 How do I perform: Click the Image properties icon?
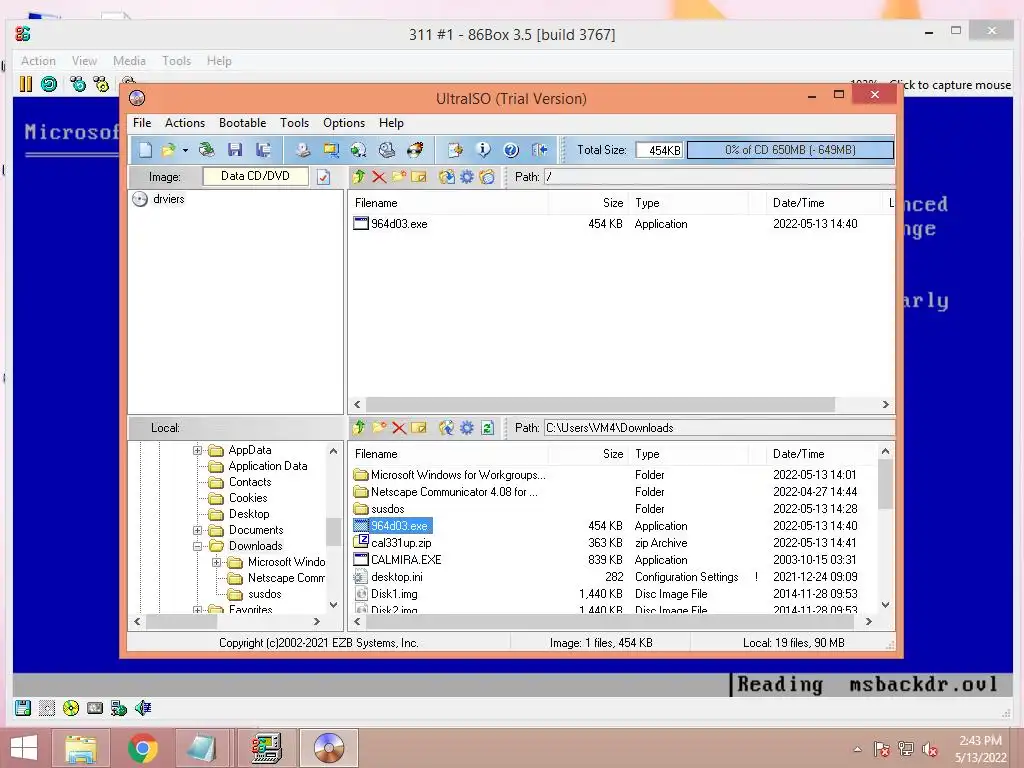point(455,150)
